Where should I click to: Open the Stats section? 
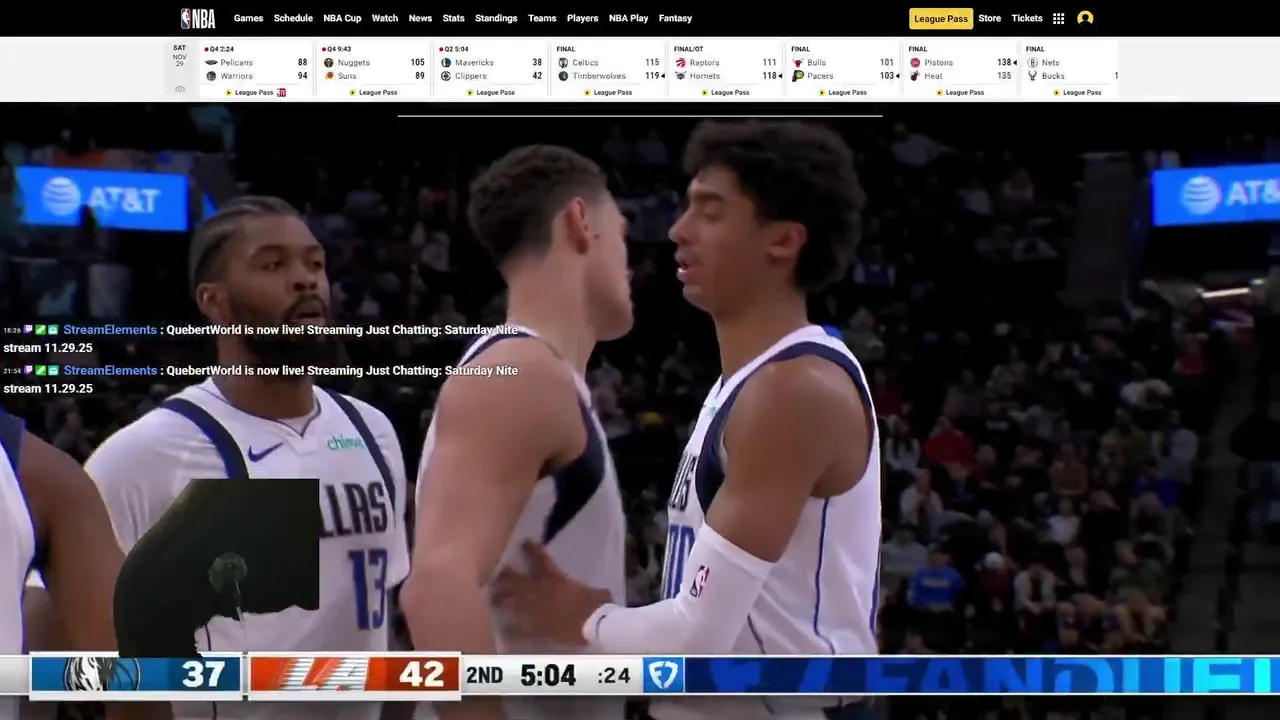coord(454,18)
